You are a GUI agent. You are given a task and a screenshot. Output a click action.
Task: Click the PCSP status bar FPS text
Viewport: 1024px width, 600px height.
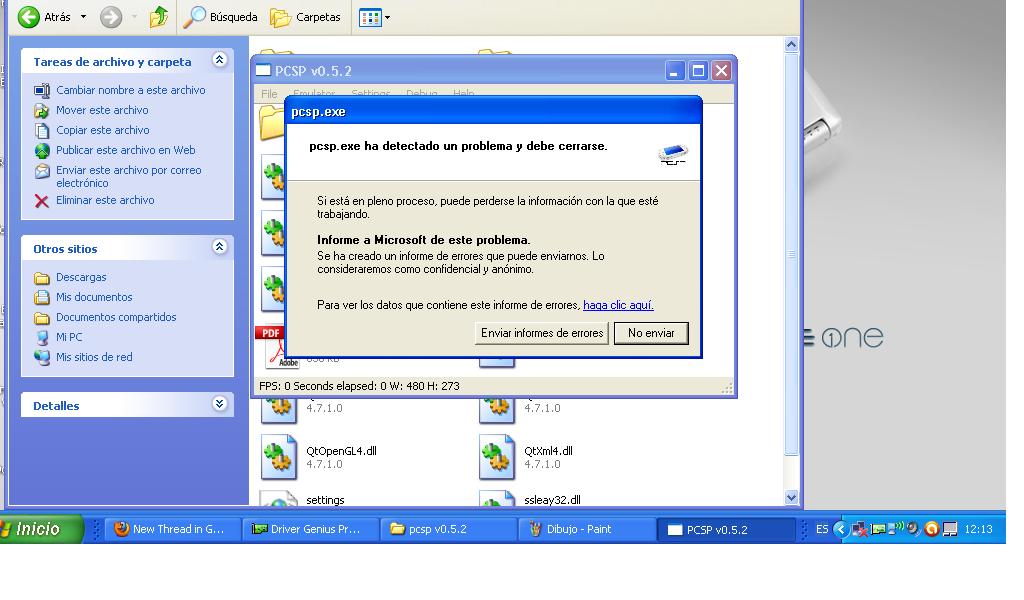359,386
